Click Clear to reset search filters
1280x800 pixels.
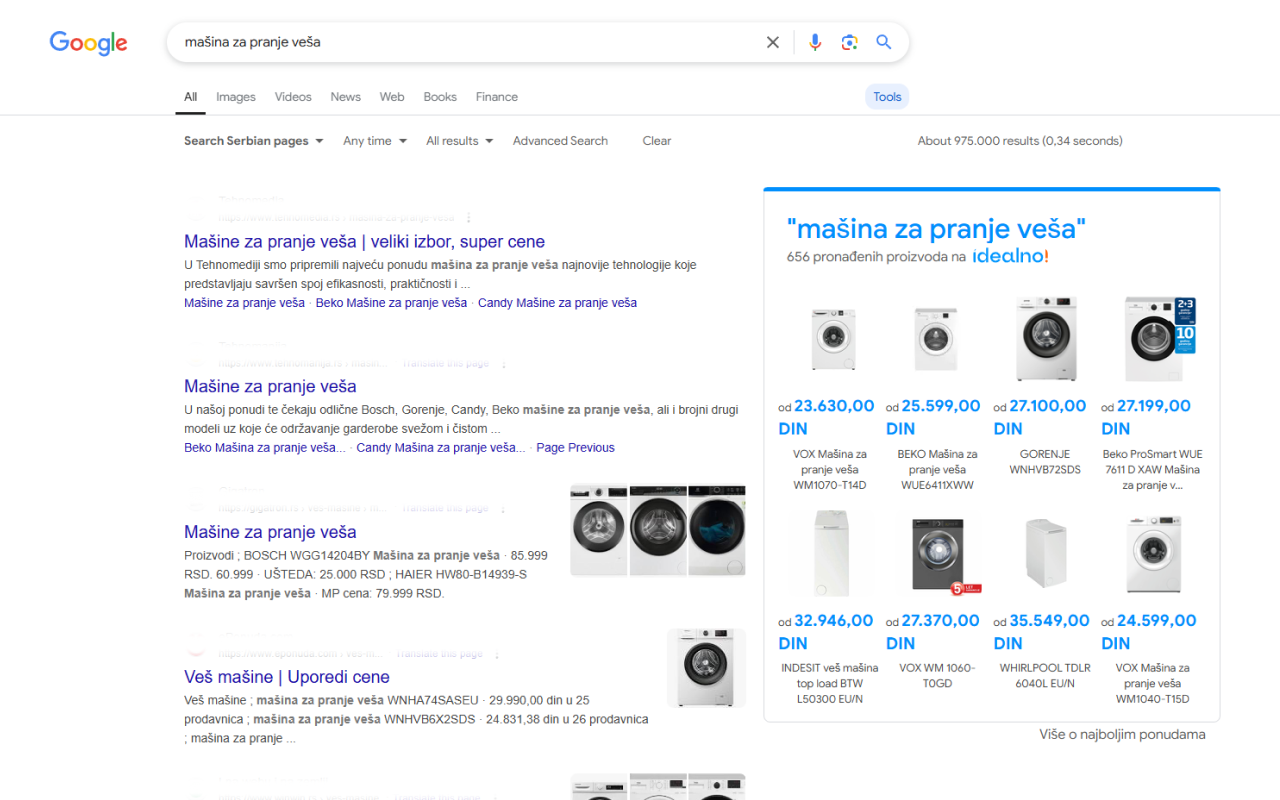coord(657,141)
